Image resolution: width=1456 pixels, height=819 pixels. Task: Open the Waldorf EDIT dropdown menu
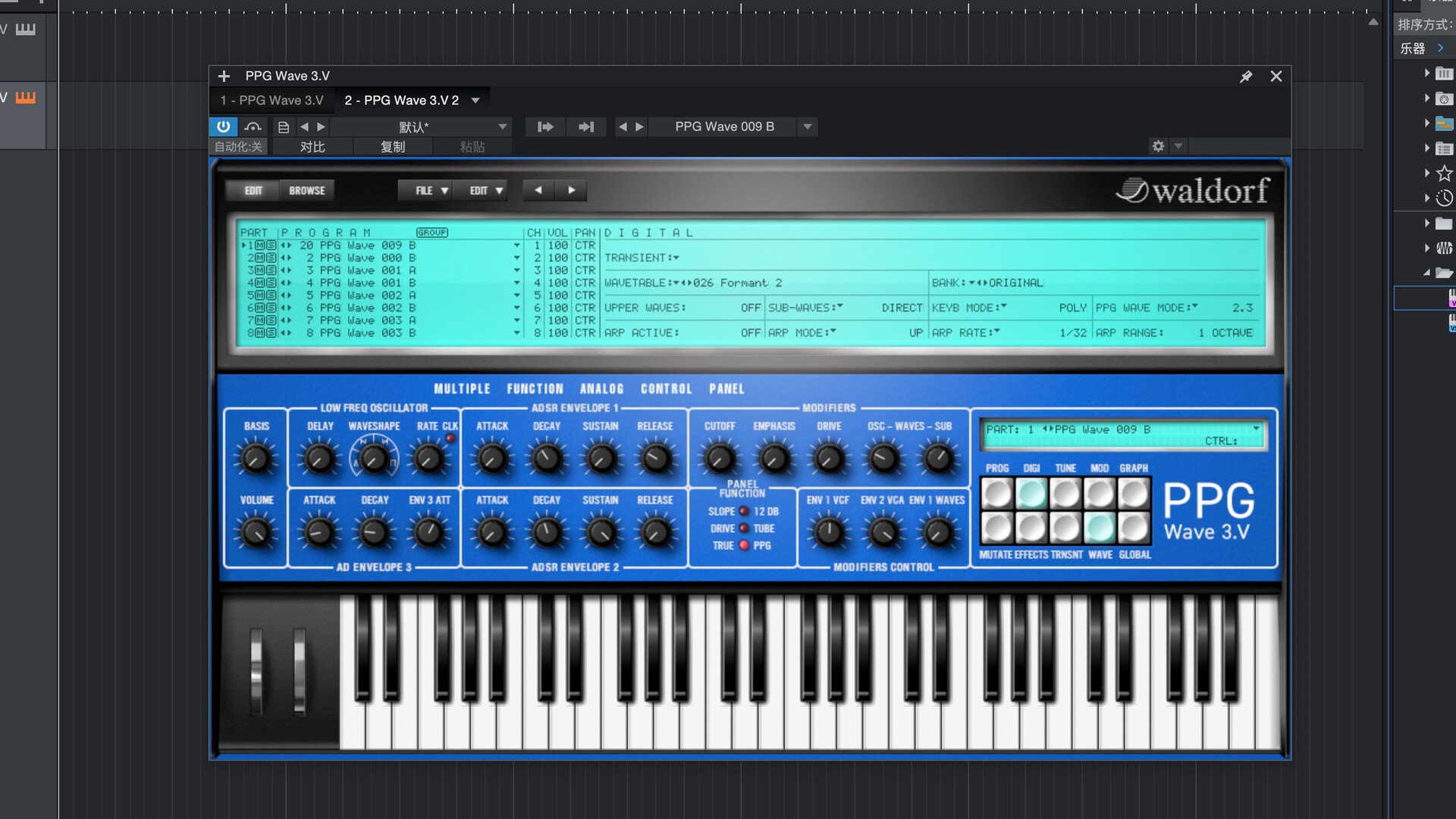pos(480,190)
